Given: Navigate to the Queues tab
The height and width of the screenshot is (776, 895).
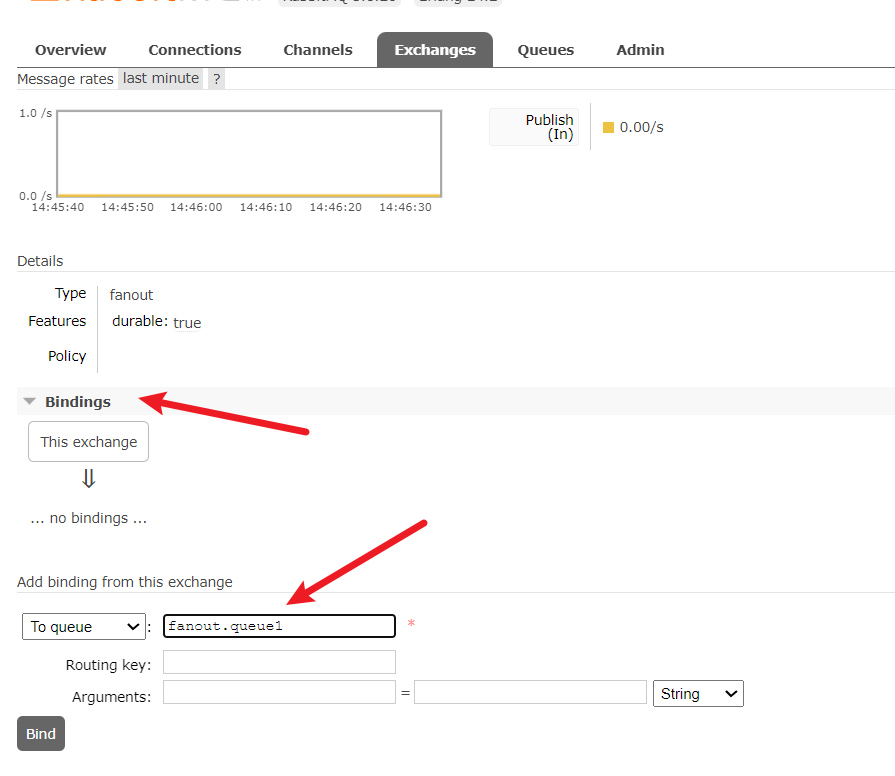Looking at the screenshot, I should click(546, 50).
